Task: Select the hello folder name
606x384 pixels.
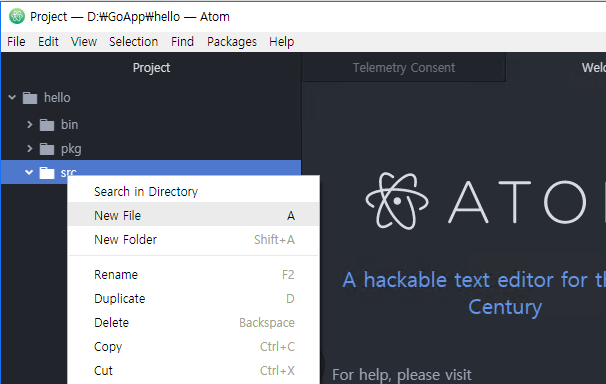Action: (57, 97)
